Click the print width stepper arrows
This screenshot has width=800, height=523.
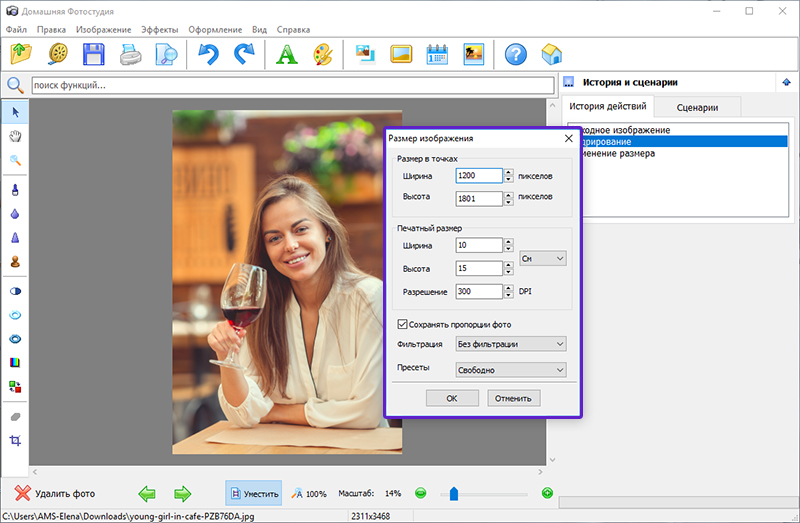509,245
